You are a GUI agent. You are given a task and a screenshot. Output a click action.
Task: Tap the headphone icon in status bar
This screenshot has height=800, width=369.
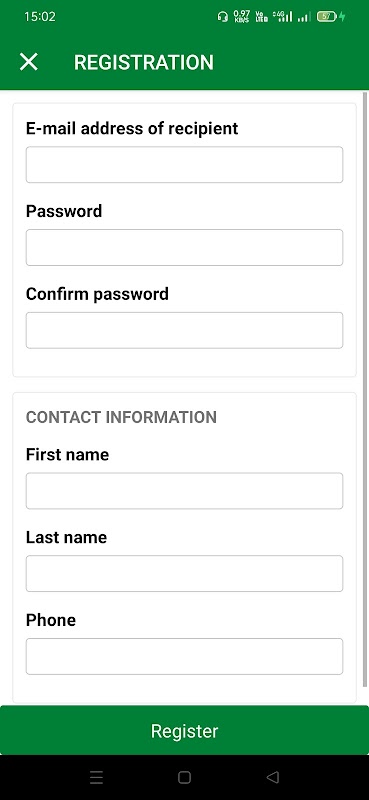[x=222, y=17]
